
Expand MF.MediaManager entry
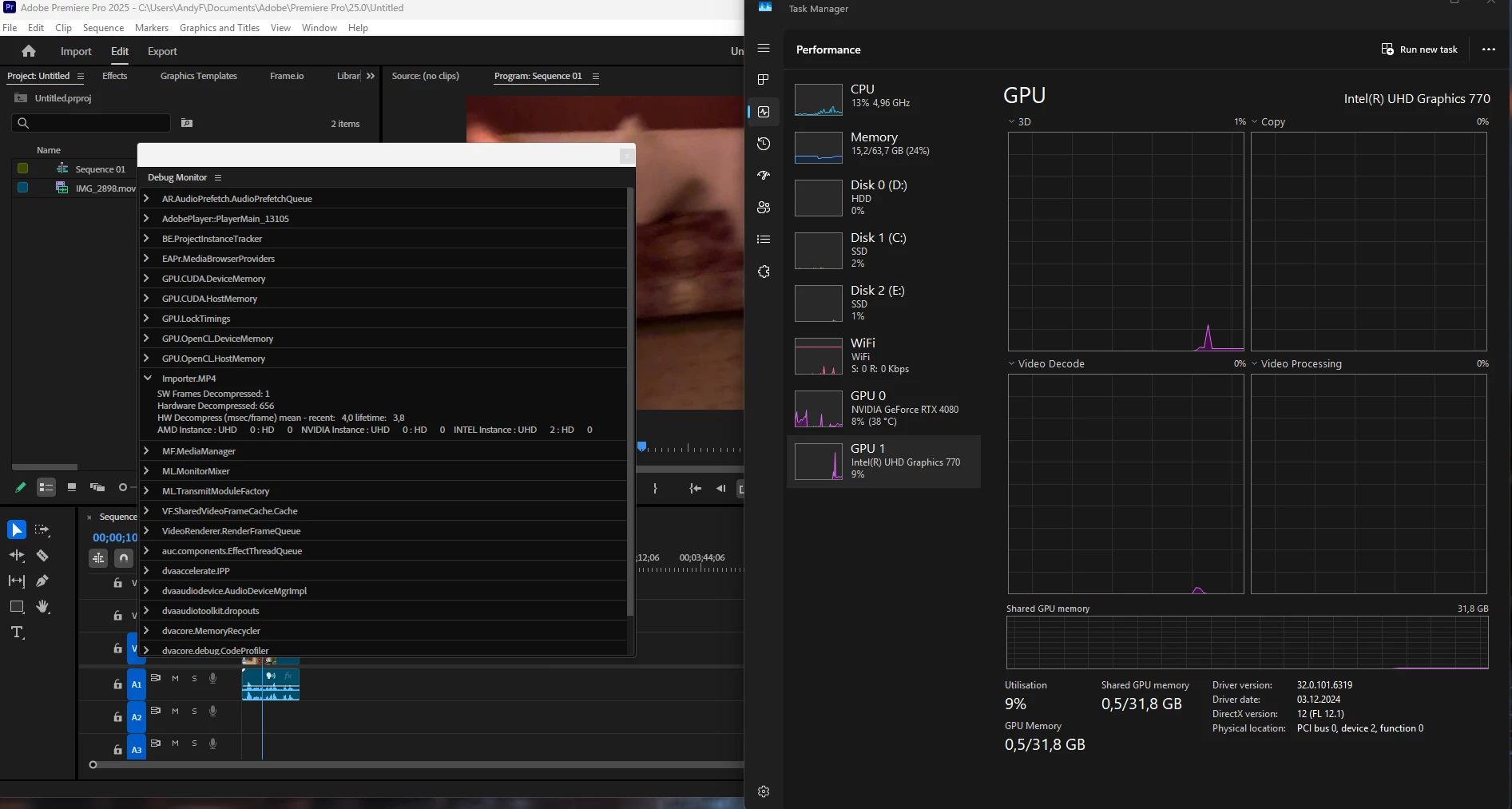click(x=147, y=450)
